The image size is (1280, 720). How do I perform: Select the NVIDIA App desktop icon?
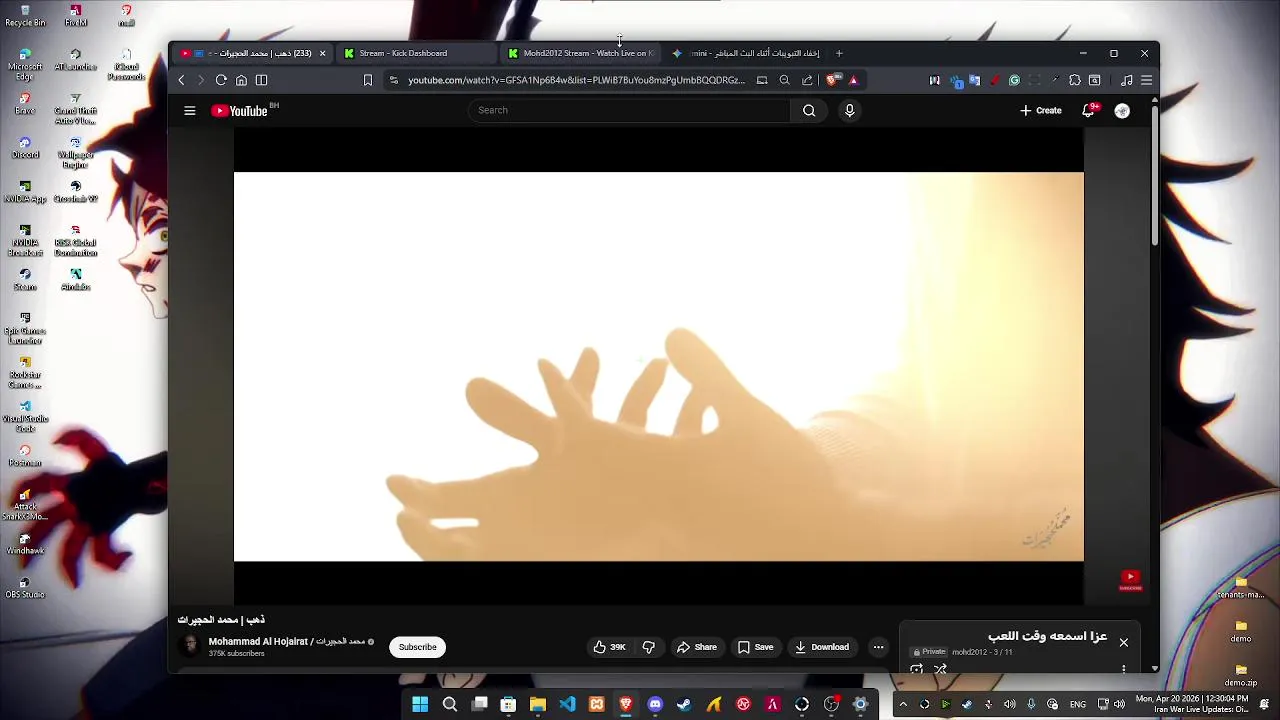(25, 192)
